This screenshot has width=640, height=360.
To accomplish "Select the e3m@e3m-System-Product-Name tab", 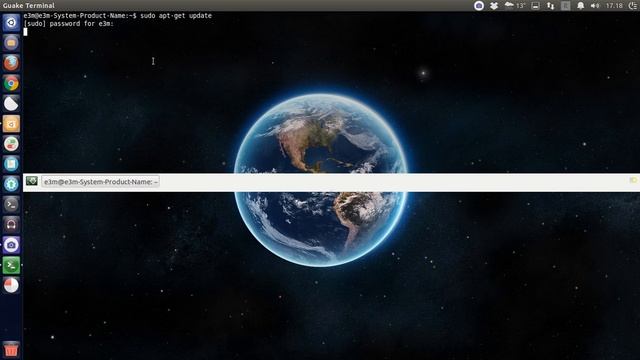I will click(100, 182).
